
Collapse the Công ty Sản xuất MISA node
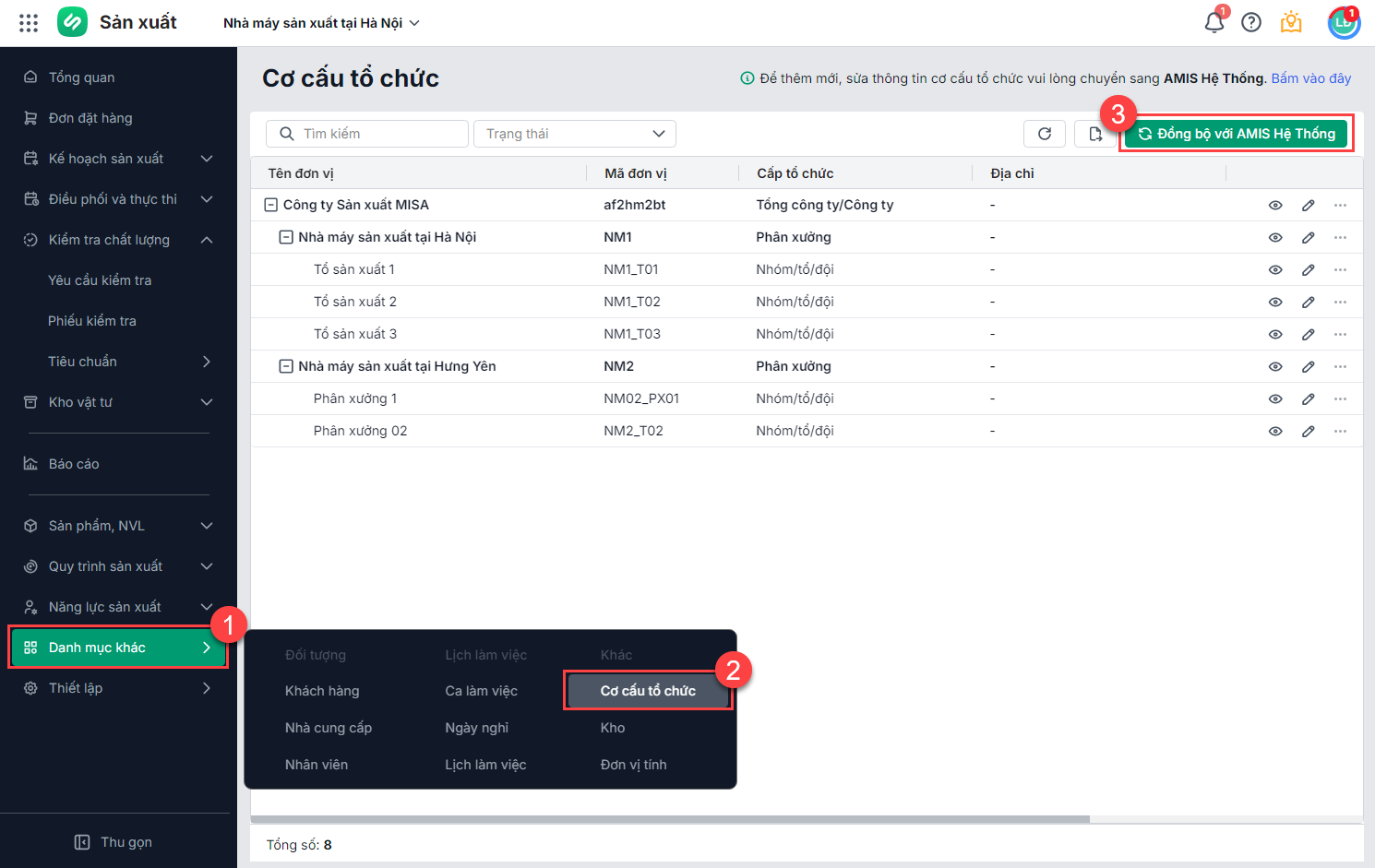[271, 205]
